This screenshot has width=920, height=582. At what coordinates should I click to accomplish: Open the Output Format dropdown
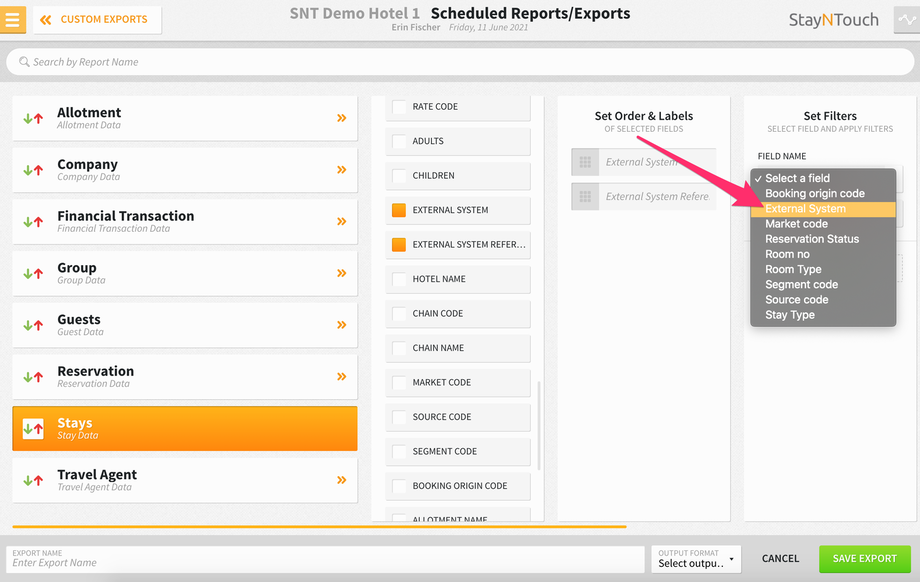[x=696, y=559]
